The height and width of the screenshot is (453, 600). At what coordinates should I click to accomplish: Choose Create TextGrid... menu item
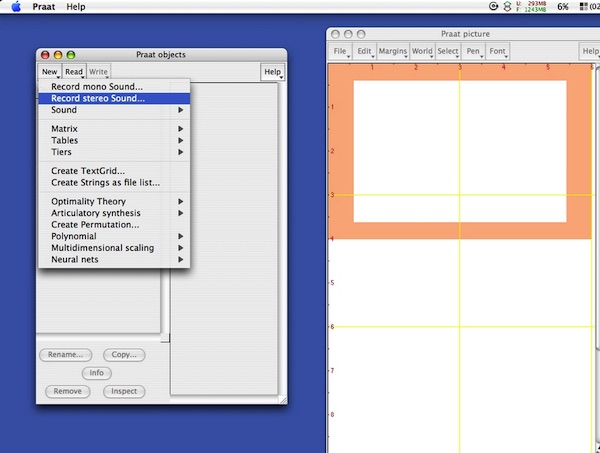94,171
